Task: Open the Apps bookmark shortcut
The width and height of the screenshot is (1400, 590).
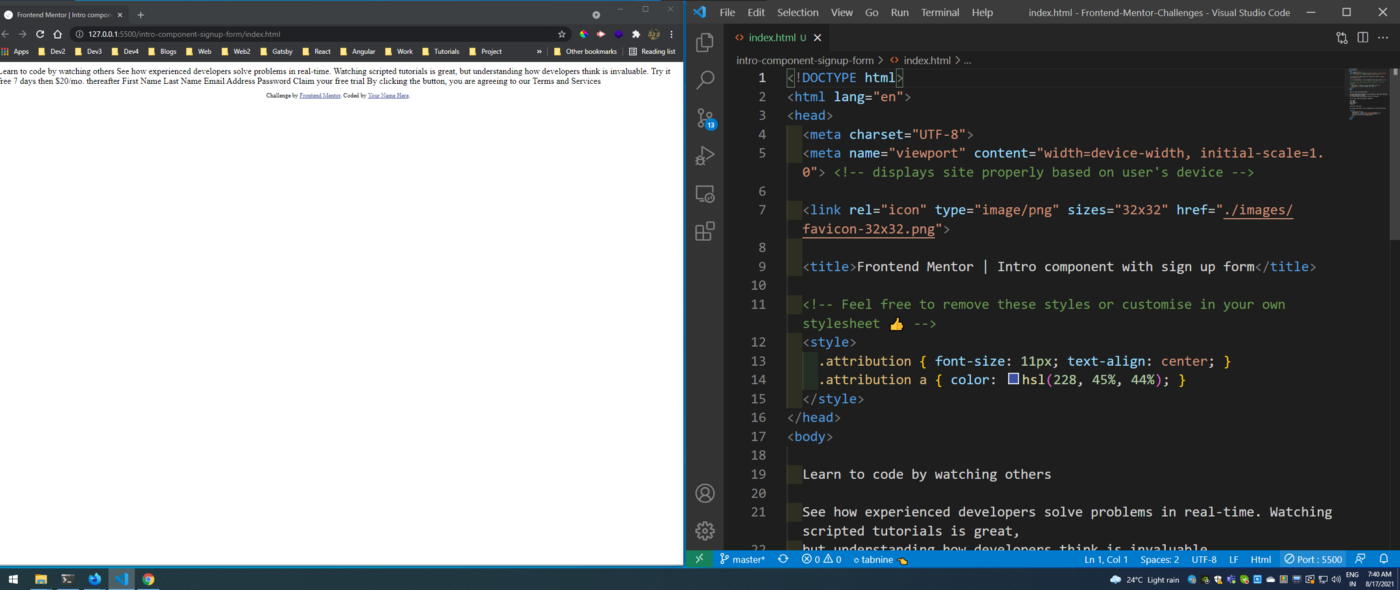Action: [15, 51]
